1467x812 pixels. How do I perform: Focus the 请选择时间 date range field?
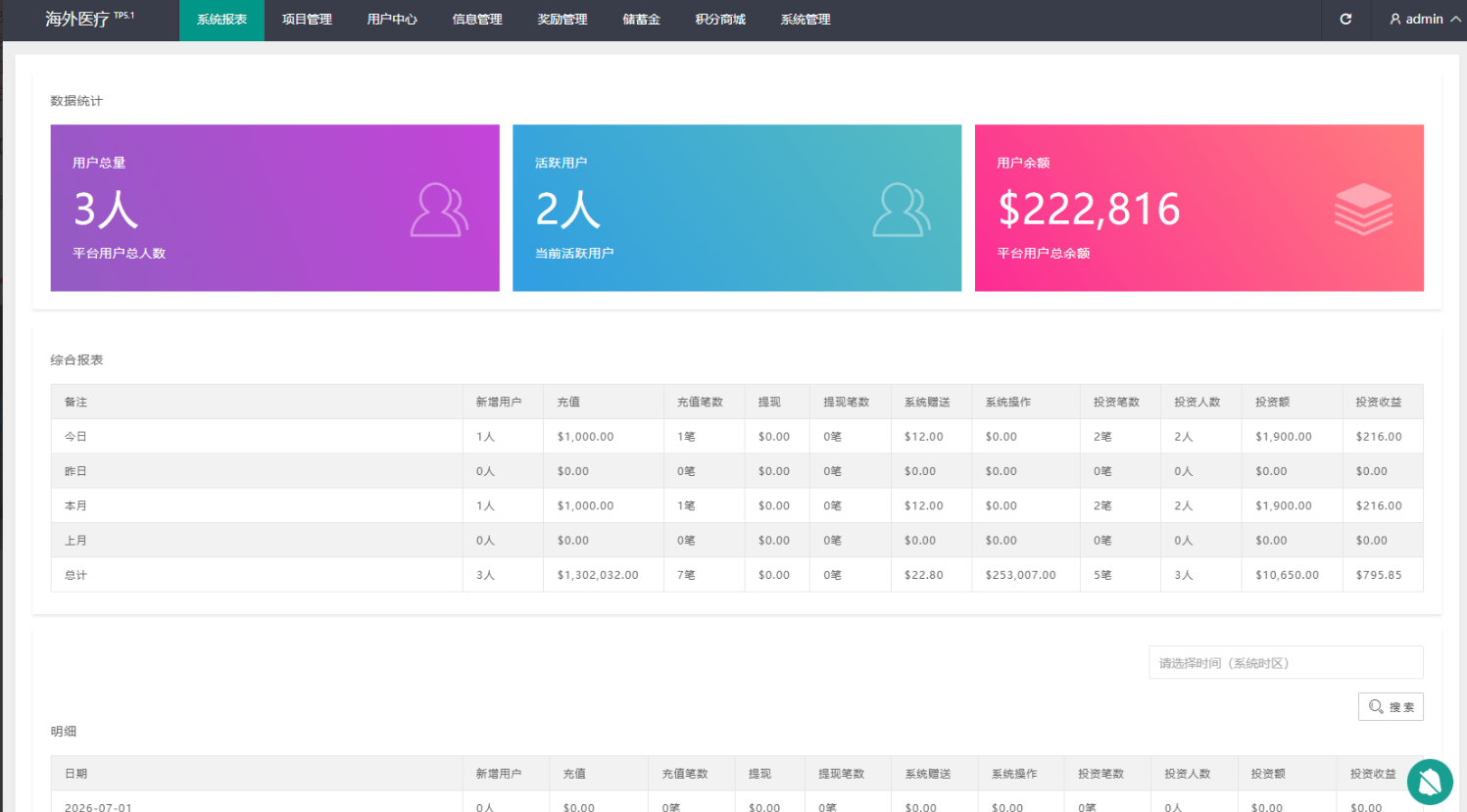(1286, 662)
